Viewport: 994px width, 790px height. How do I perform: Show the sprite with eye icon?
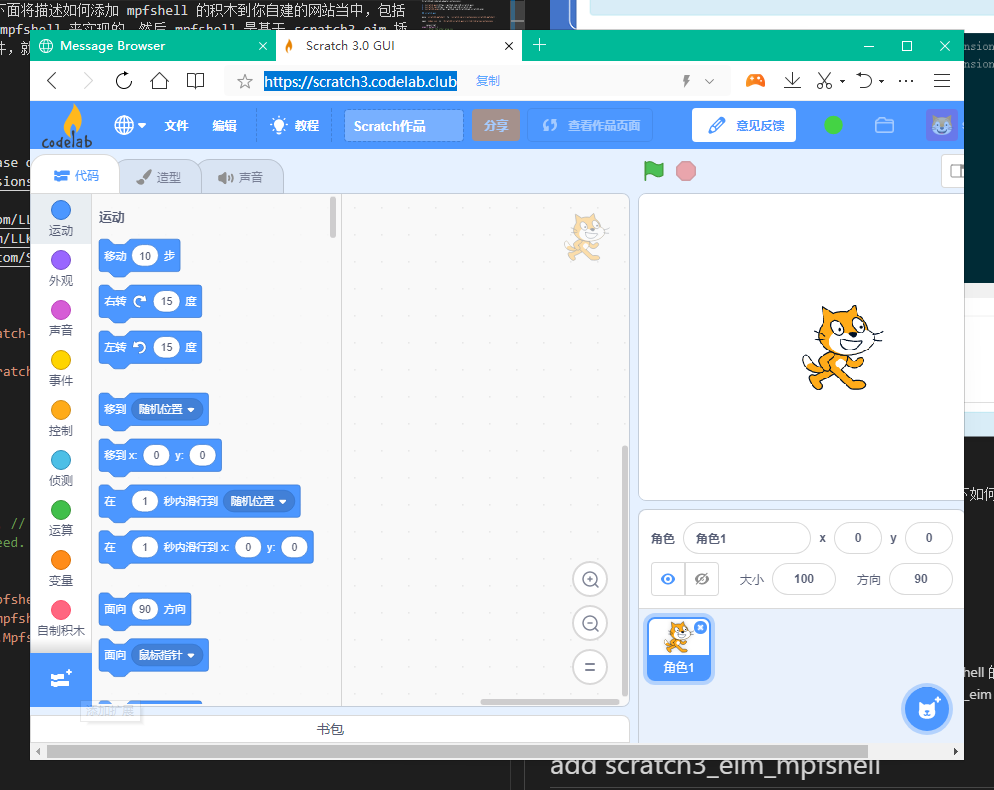[668, 579]
